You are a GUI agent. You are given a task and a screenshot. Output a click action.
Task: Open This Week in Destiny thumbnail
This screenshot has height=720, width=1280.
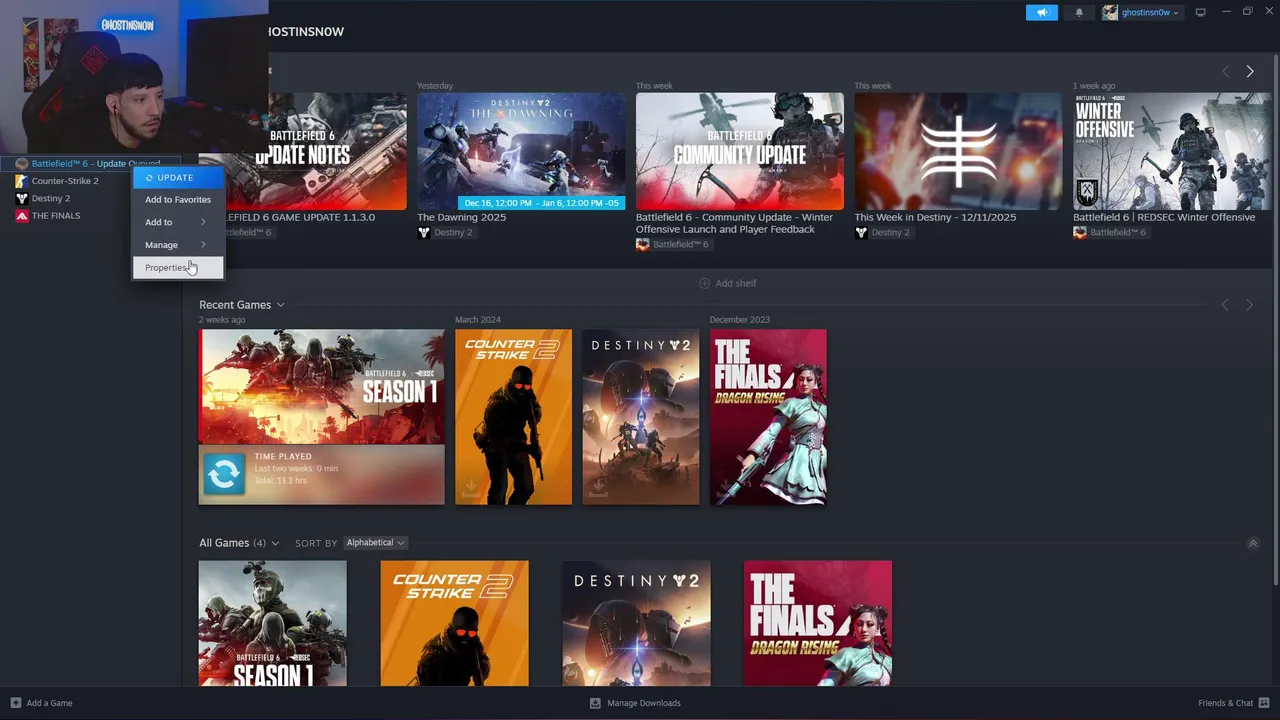pos(958,151)
